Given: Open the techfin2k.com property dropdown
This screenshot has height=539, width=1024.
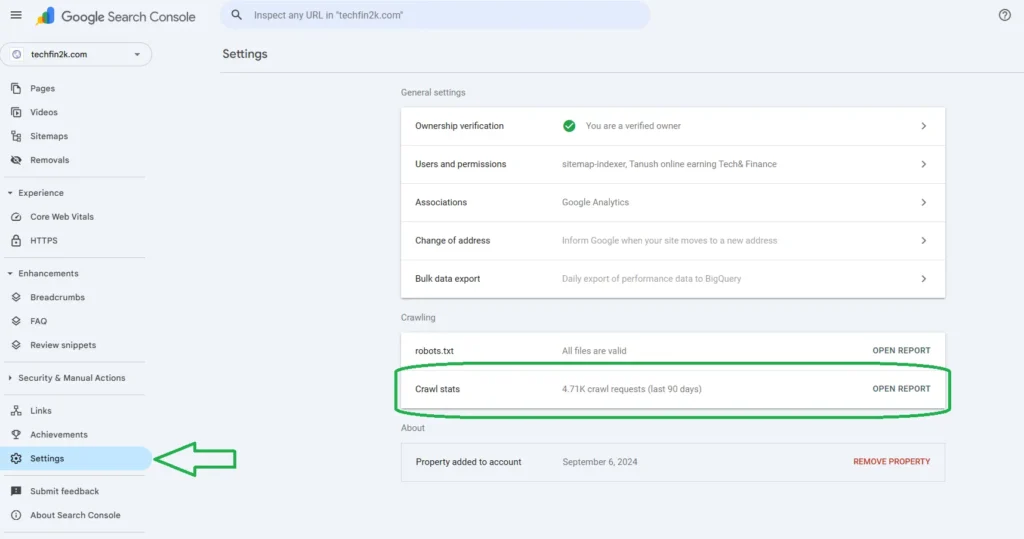Looking at the screenshot, I should tap(76, 54).
